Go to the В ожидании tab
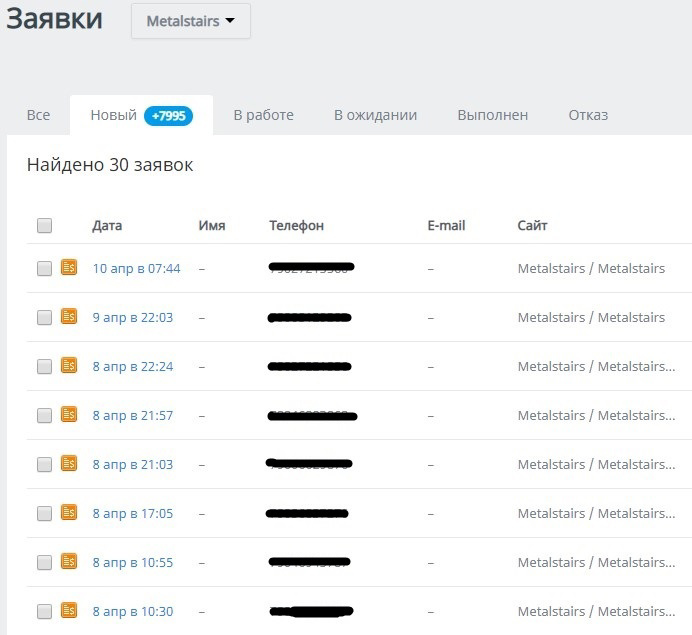The height and width of the screenshot is (635, 692). click(x=375, y=115)
